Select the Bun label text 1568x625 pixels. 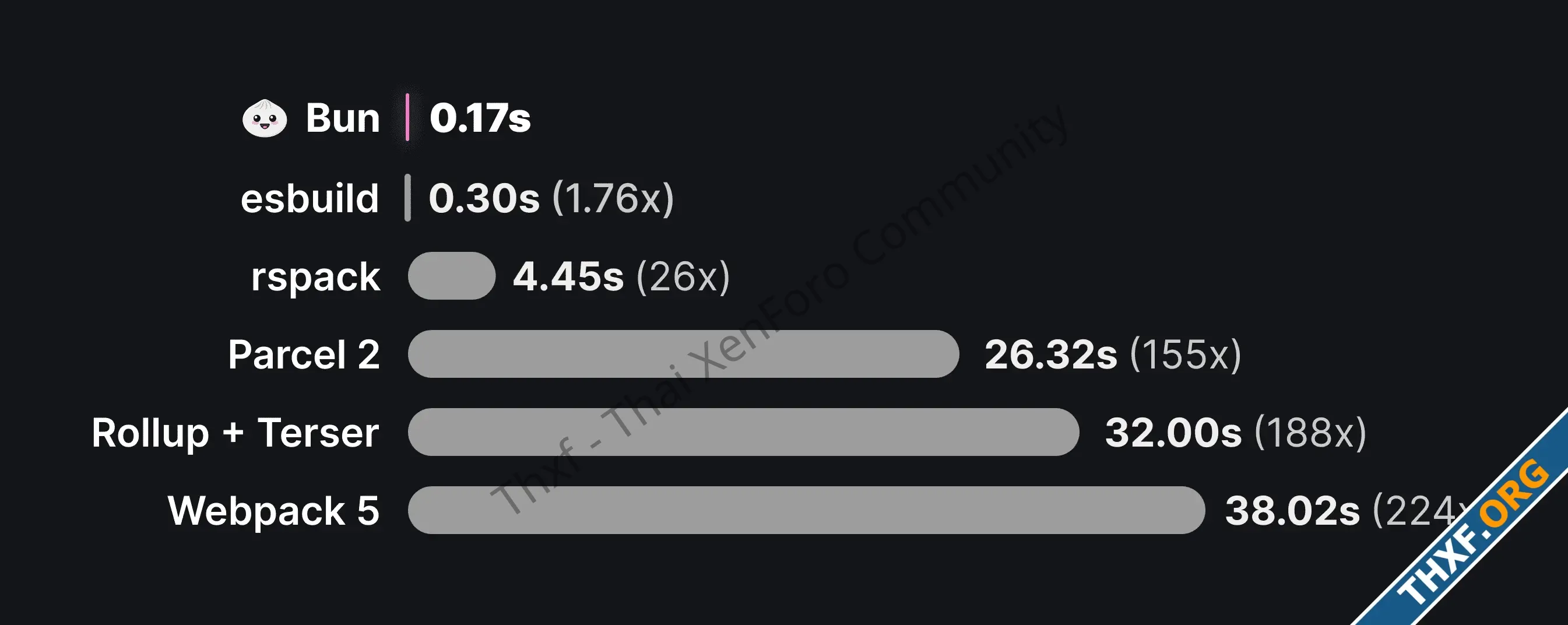point(343,118)
